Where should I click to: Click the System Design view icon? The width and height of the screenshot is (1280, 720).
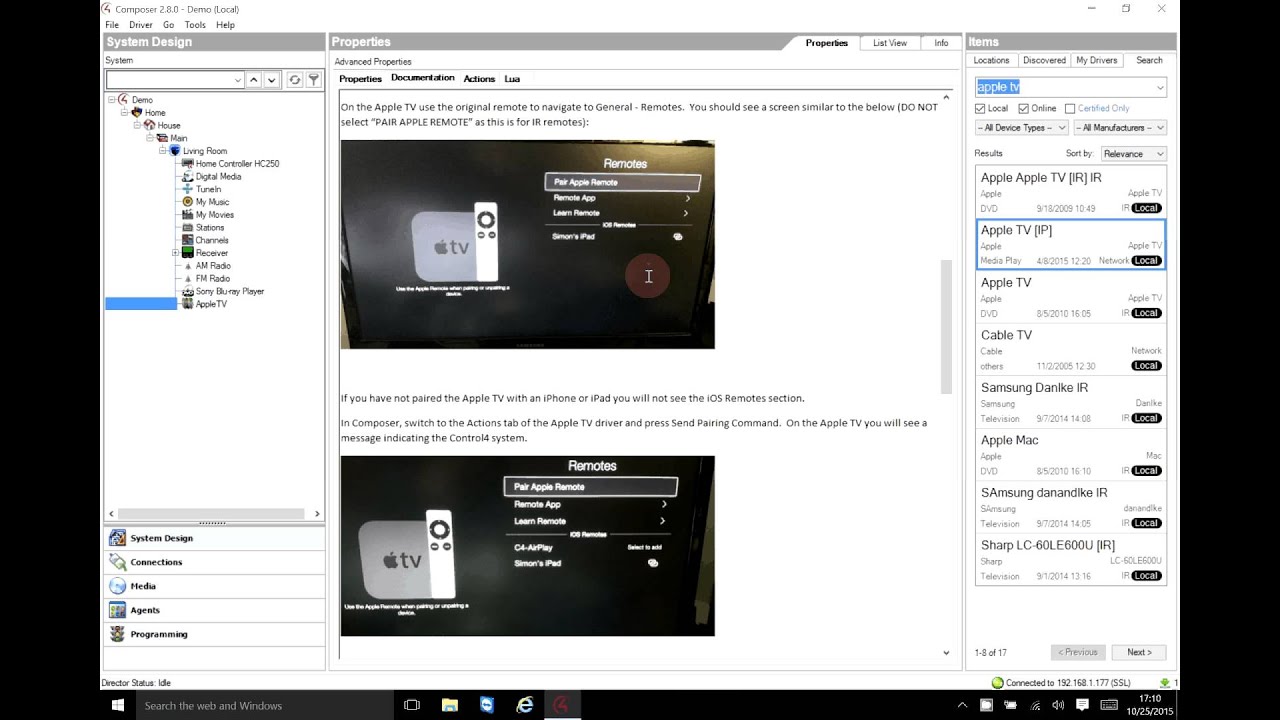pyautogui.click(x=118, y=538)
